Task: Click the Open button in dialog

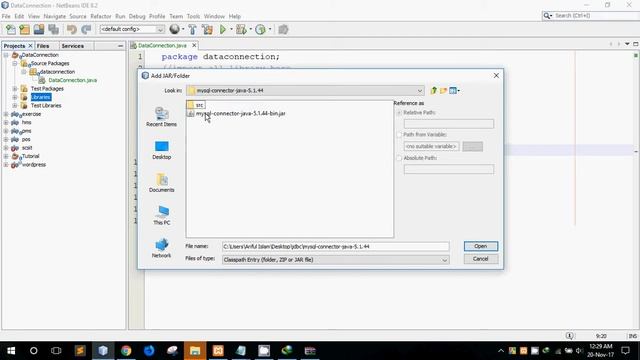Action: click(x=481, y=246)
